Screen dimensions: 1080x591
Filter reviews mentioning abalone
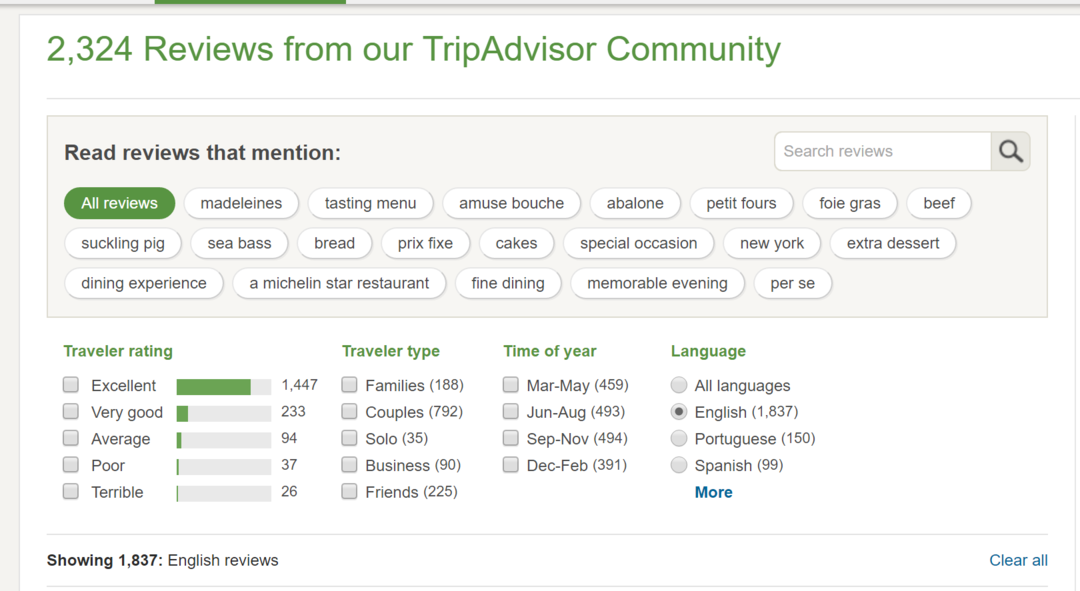[635, 203]
